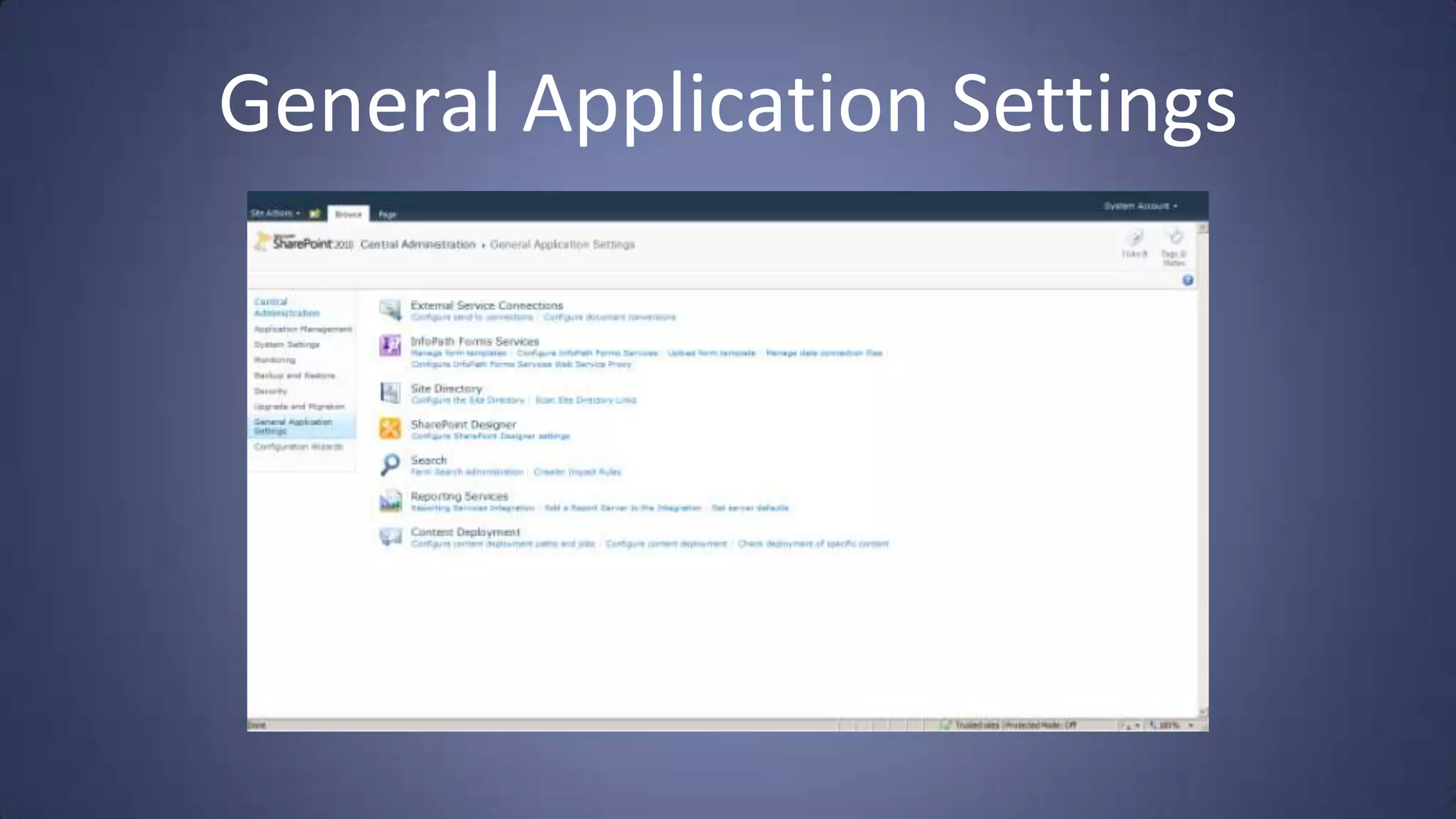Open System Settings in left navigation
1456x819 pixels.
pyautogui.click(x=287, y=345)
